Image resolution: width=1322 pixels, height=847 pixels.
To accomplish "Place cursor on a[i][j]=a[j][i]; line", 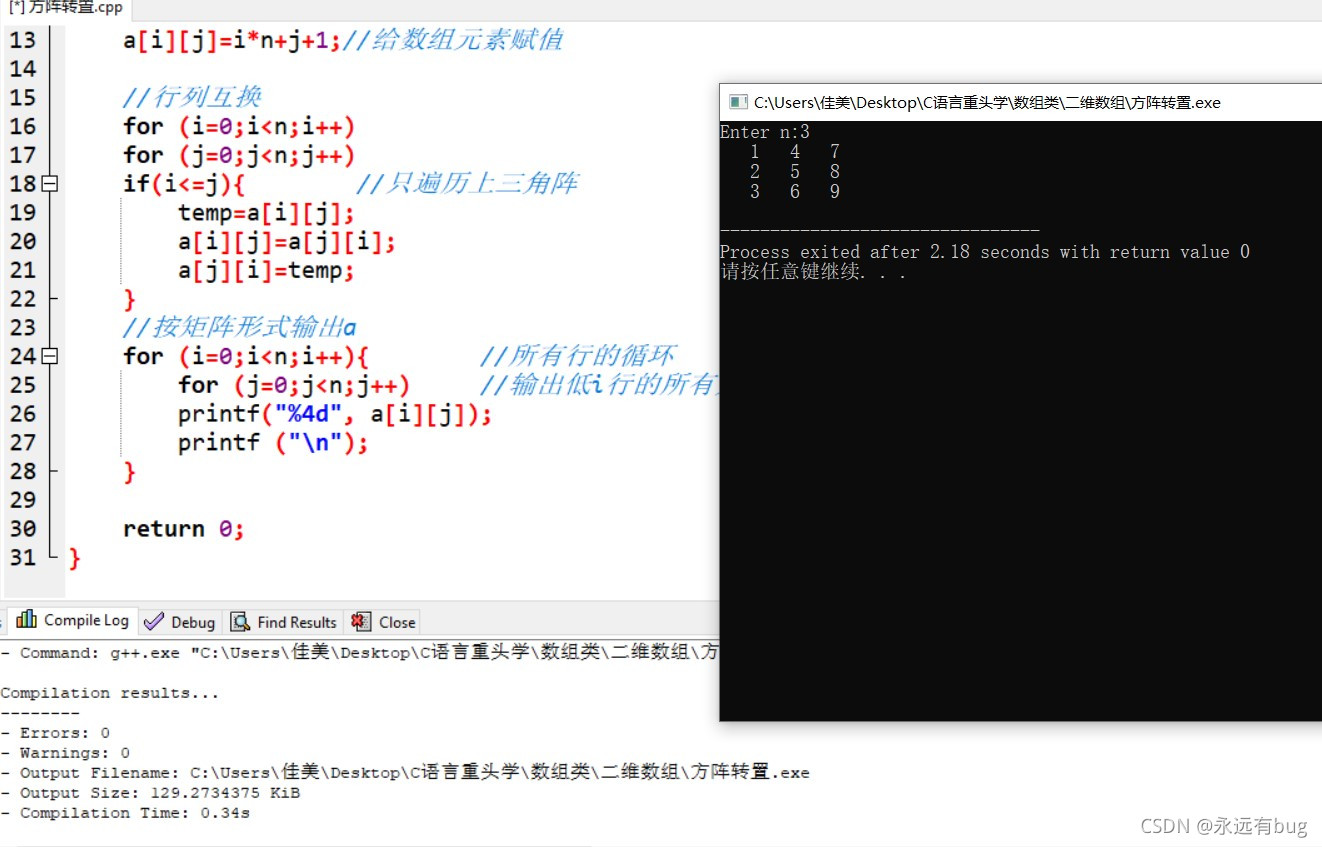I will [x=287, y=242].
